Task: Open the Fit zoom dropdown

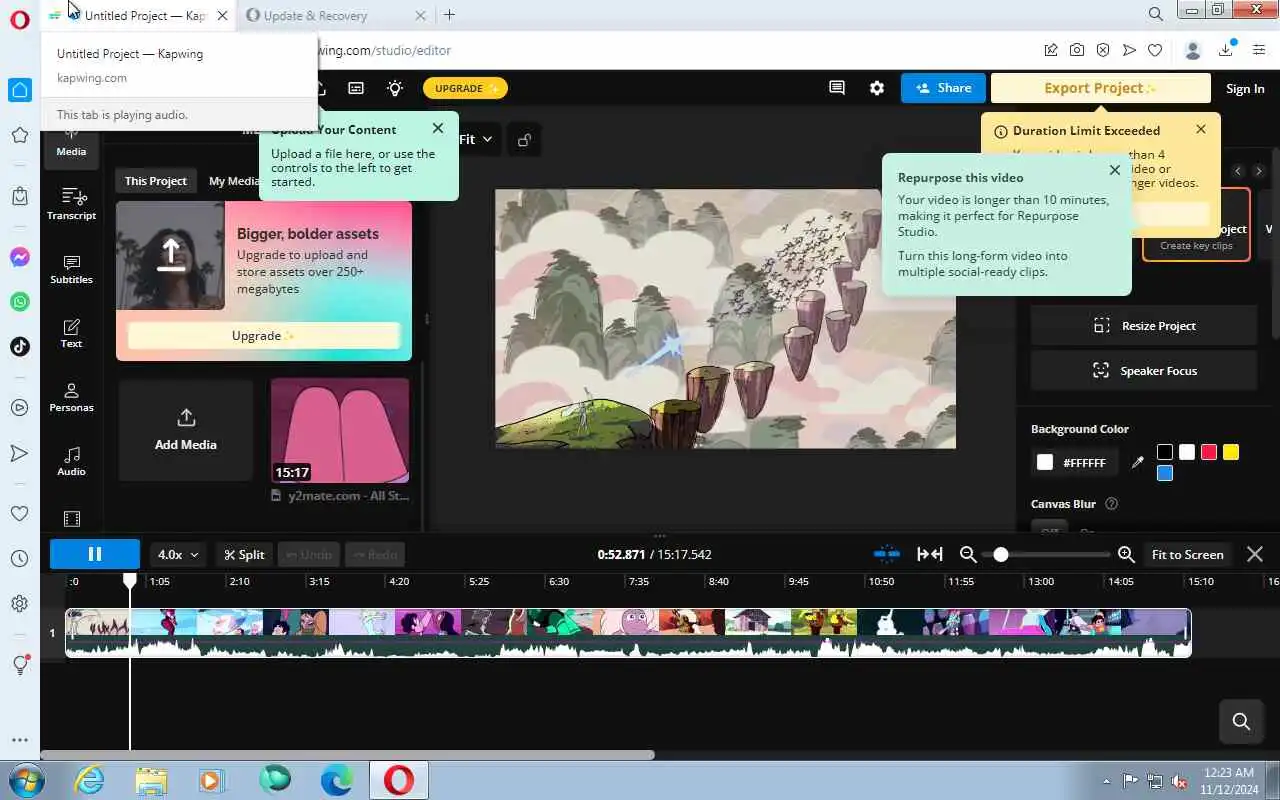Action: tap(476, 139)
